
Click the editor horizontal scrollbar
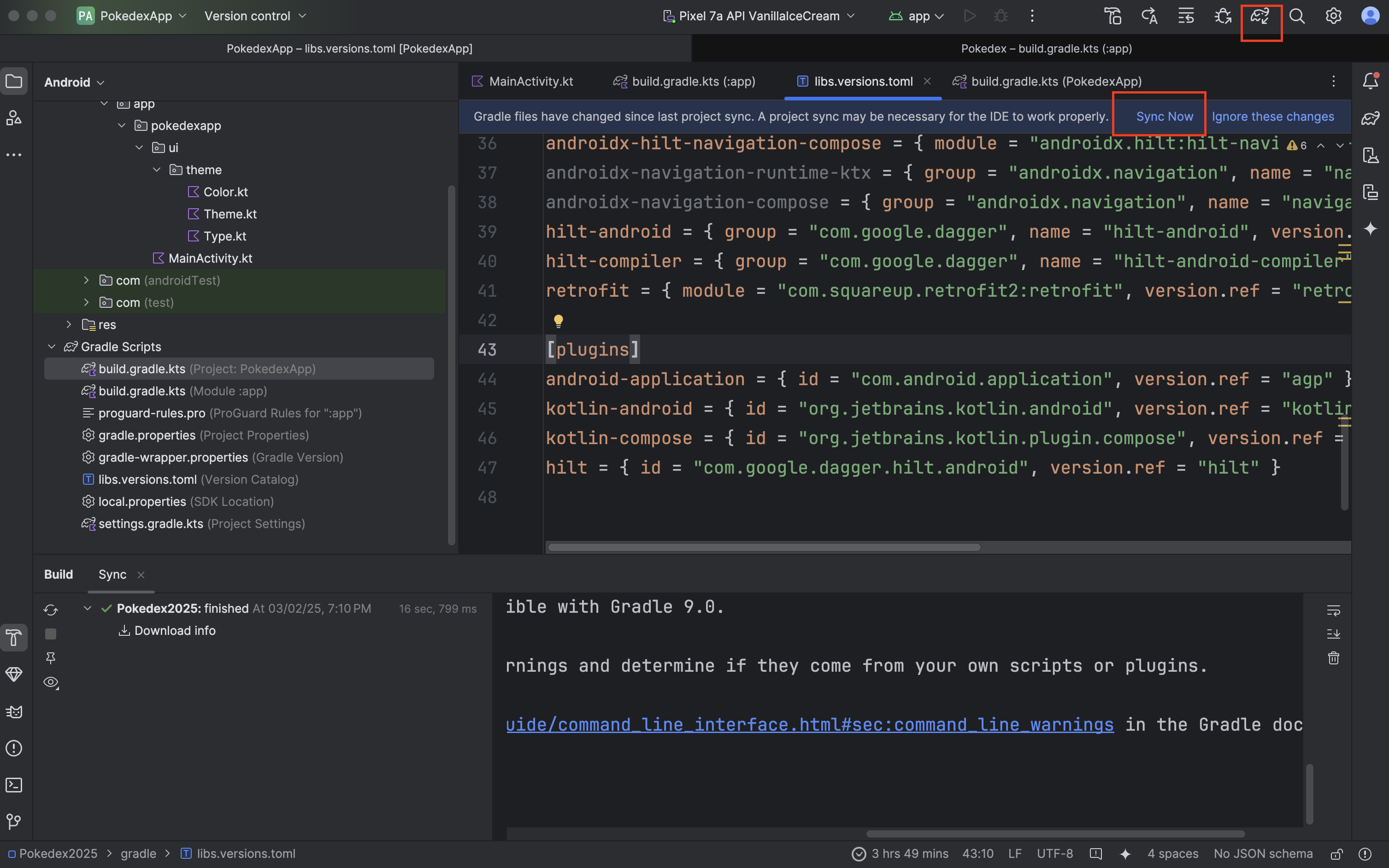pos(764,547)
